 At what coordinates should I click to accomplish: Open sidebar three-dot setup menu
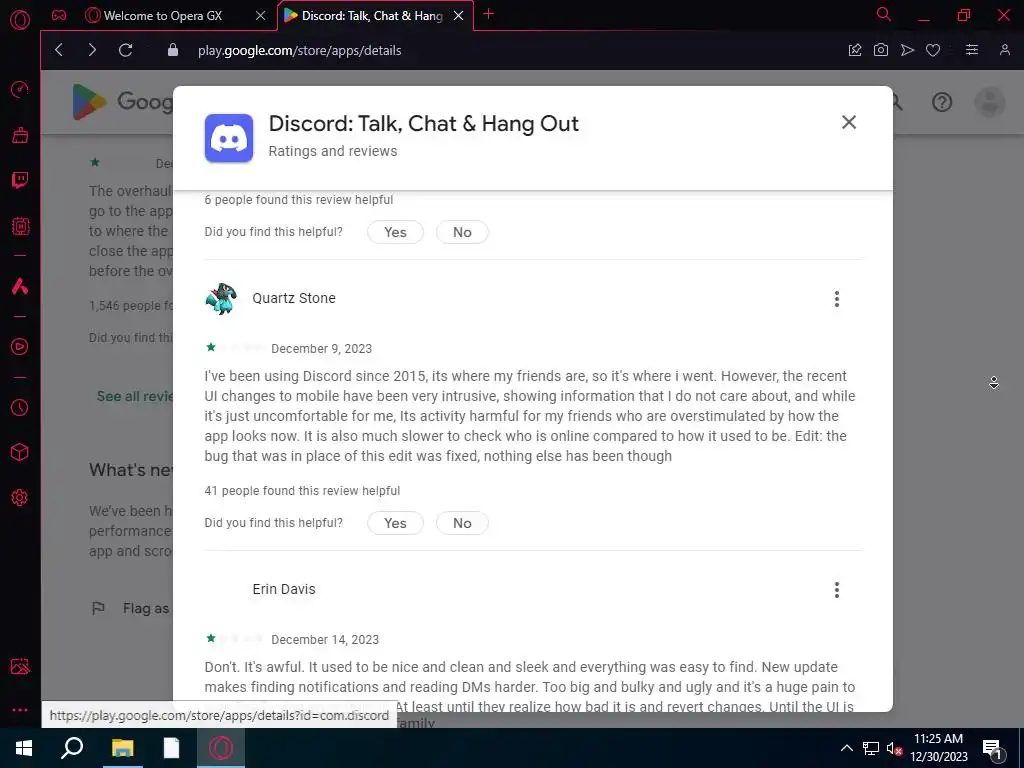(x=20, y=709)
